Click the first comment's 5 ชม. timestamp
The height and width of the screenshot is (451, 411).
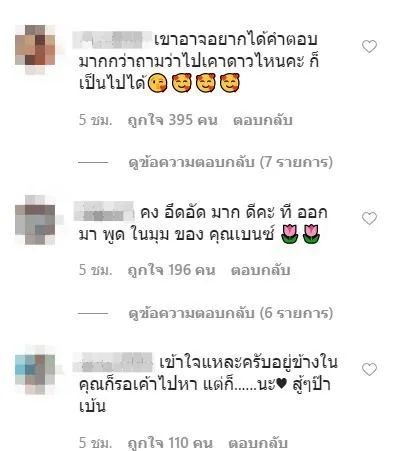pyautogui.click(x=95, y=120)
